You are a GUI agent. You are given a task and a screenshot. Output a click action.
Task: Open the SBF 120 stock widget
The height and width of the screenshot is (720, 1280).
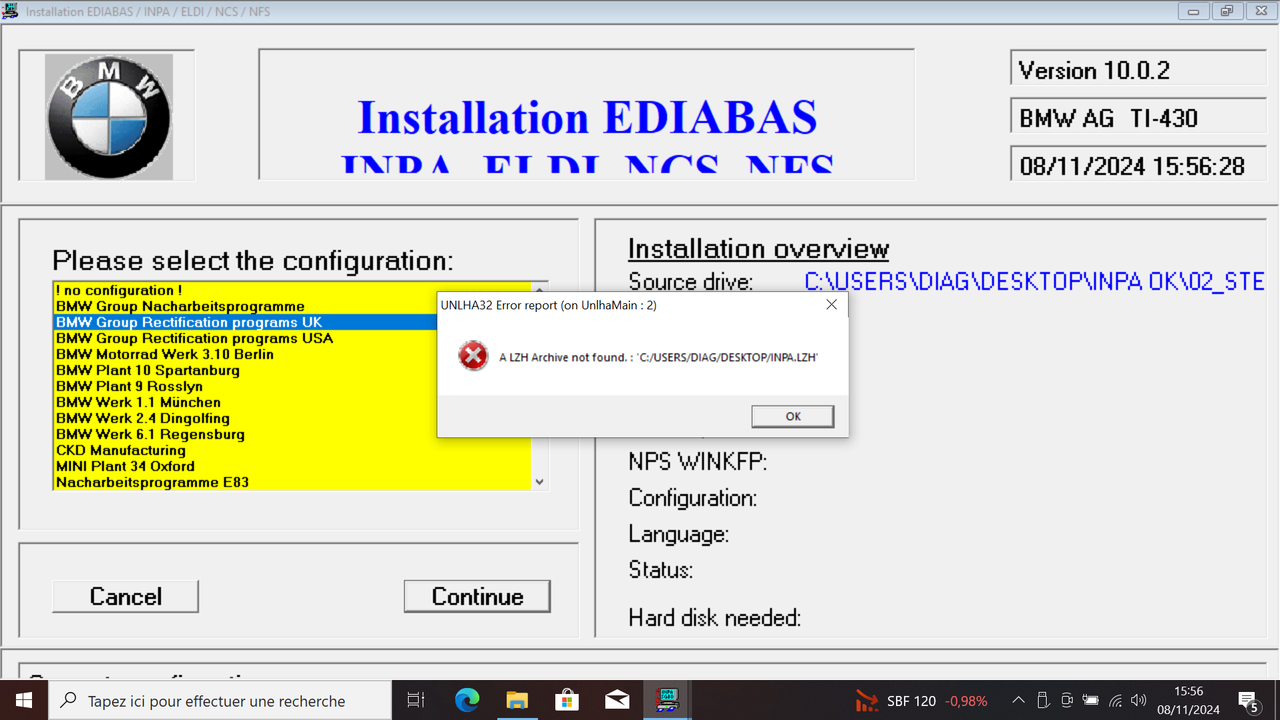pos(921,701)
